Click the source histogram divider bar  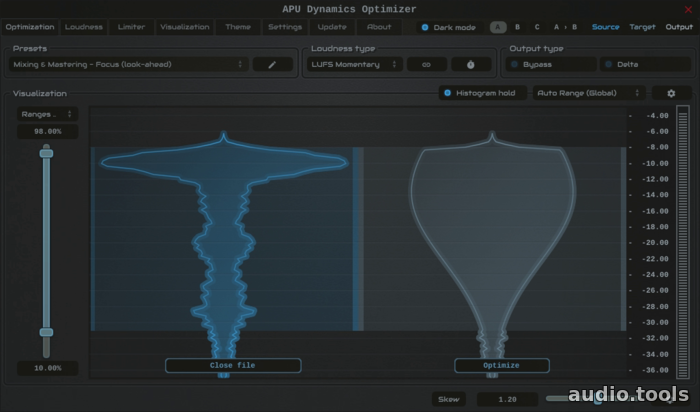click(x=358, y=239)
